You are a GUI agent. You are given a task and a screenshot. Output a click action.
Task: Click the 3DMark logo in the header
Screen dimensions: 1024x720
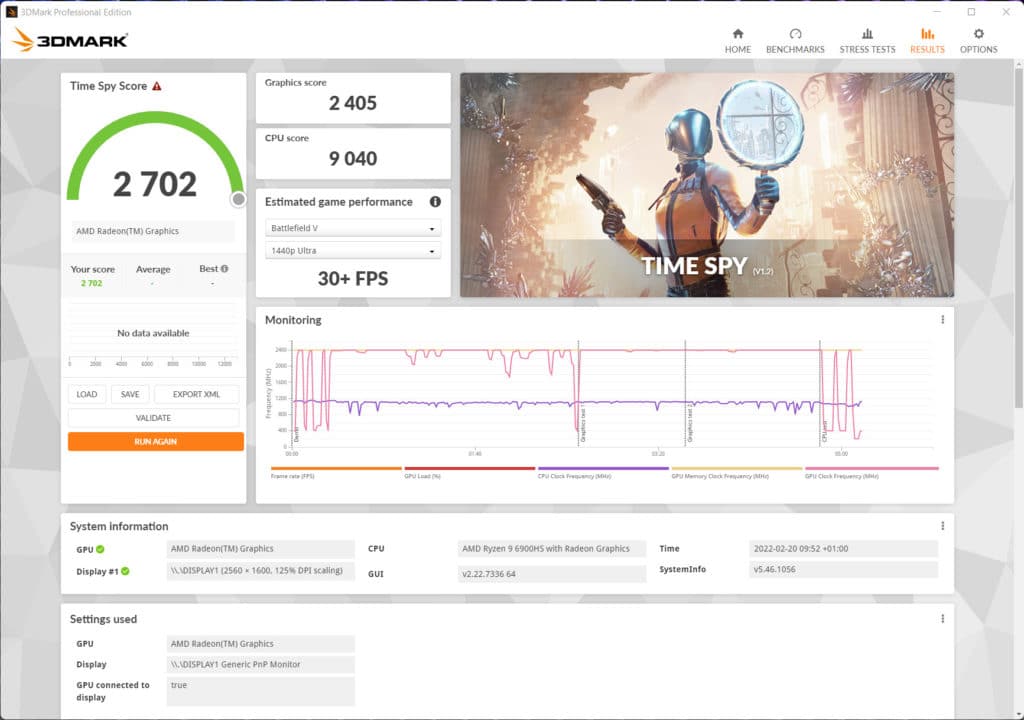tap(70, 40)
